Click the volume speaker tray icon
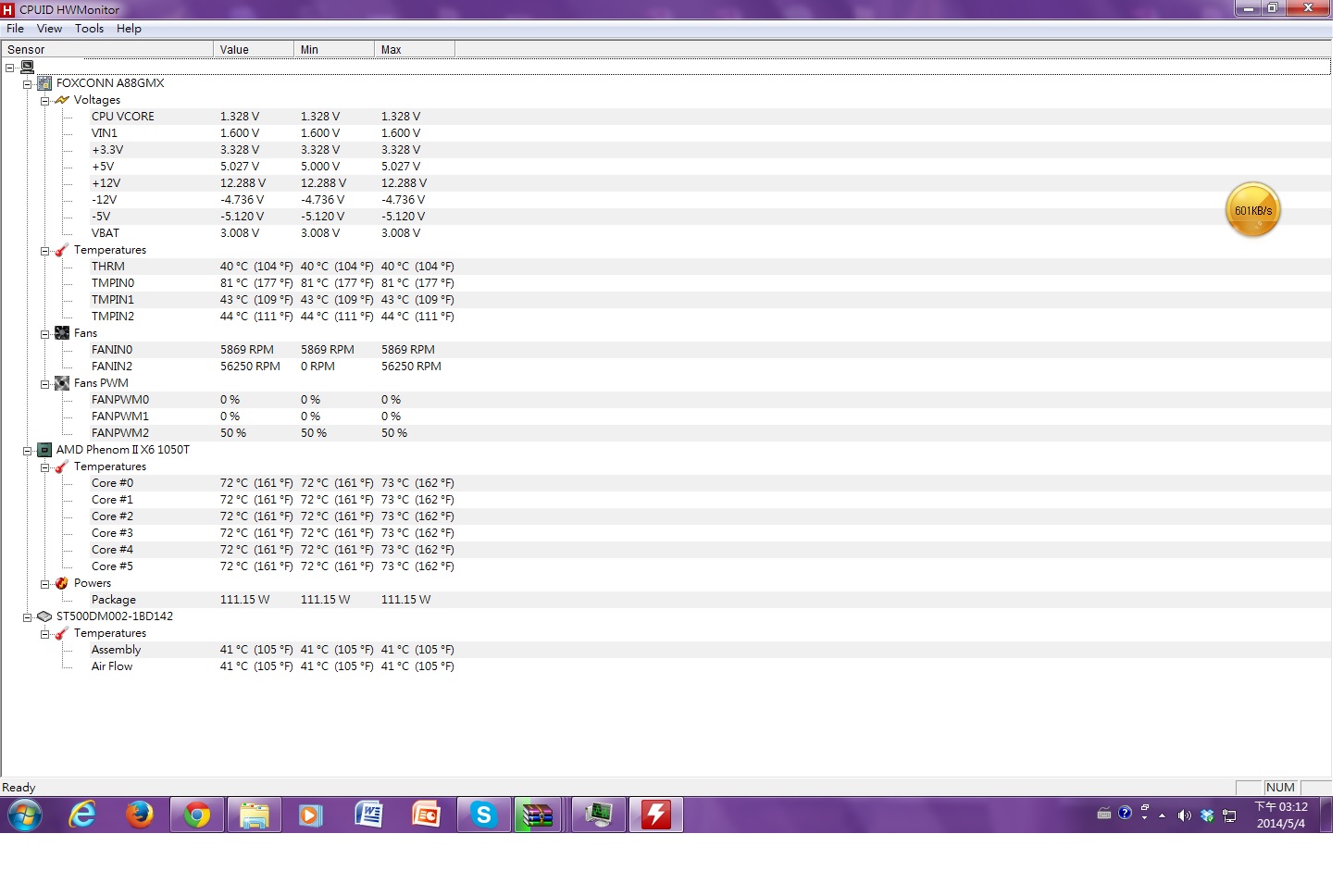 click(1184, 815)
